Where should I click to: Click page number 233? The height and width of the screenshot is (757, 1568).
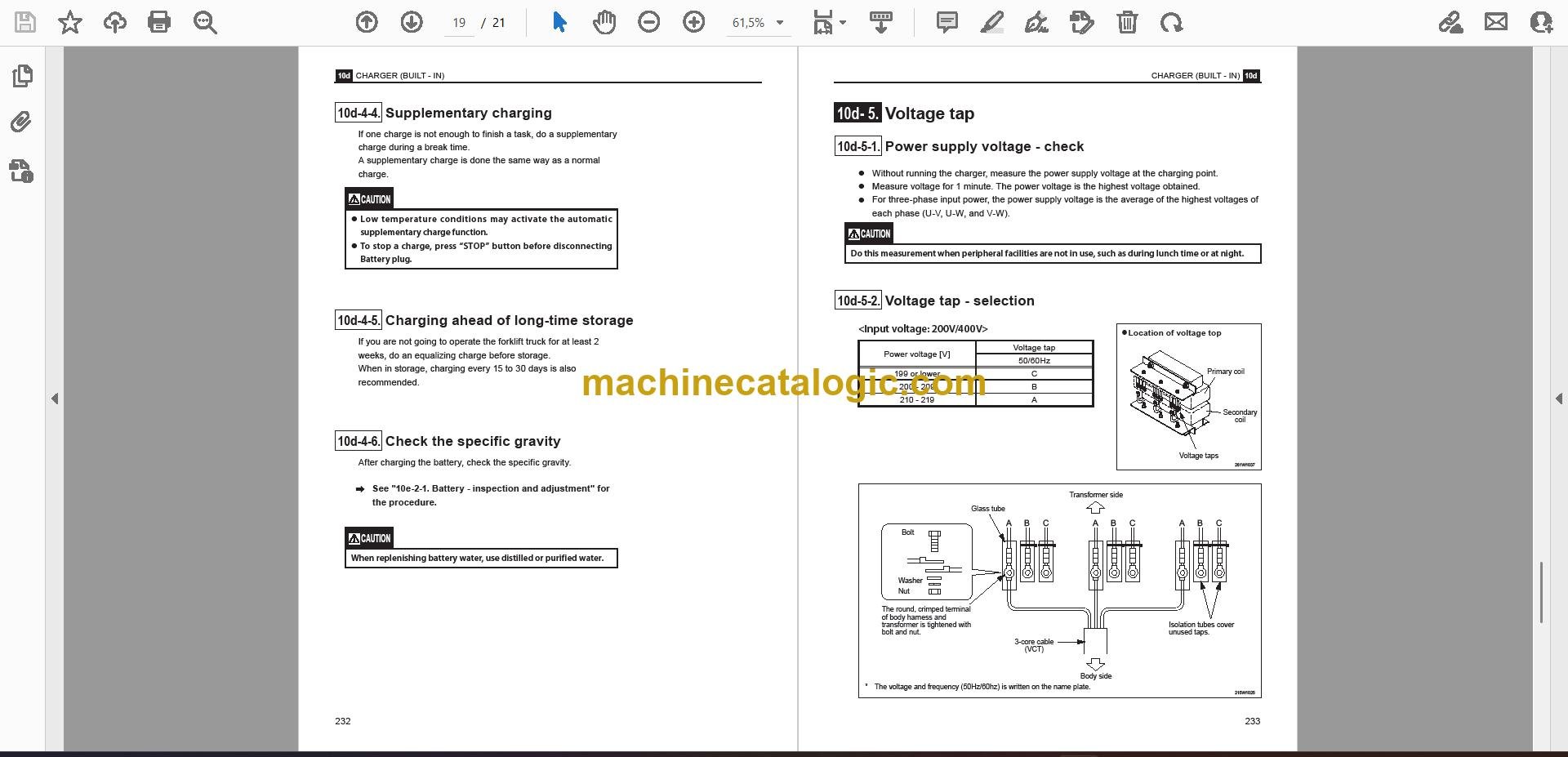[x=1252, y=721]
